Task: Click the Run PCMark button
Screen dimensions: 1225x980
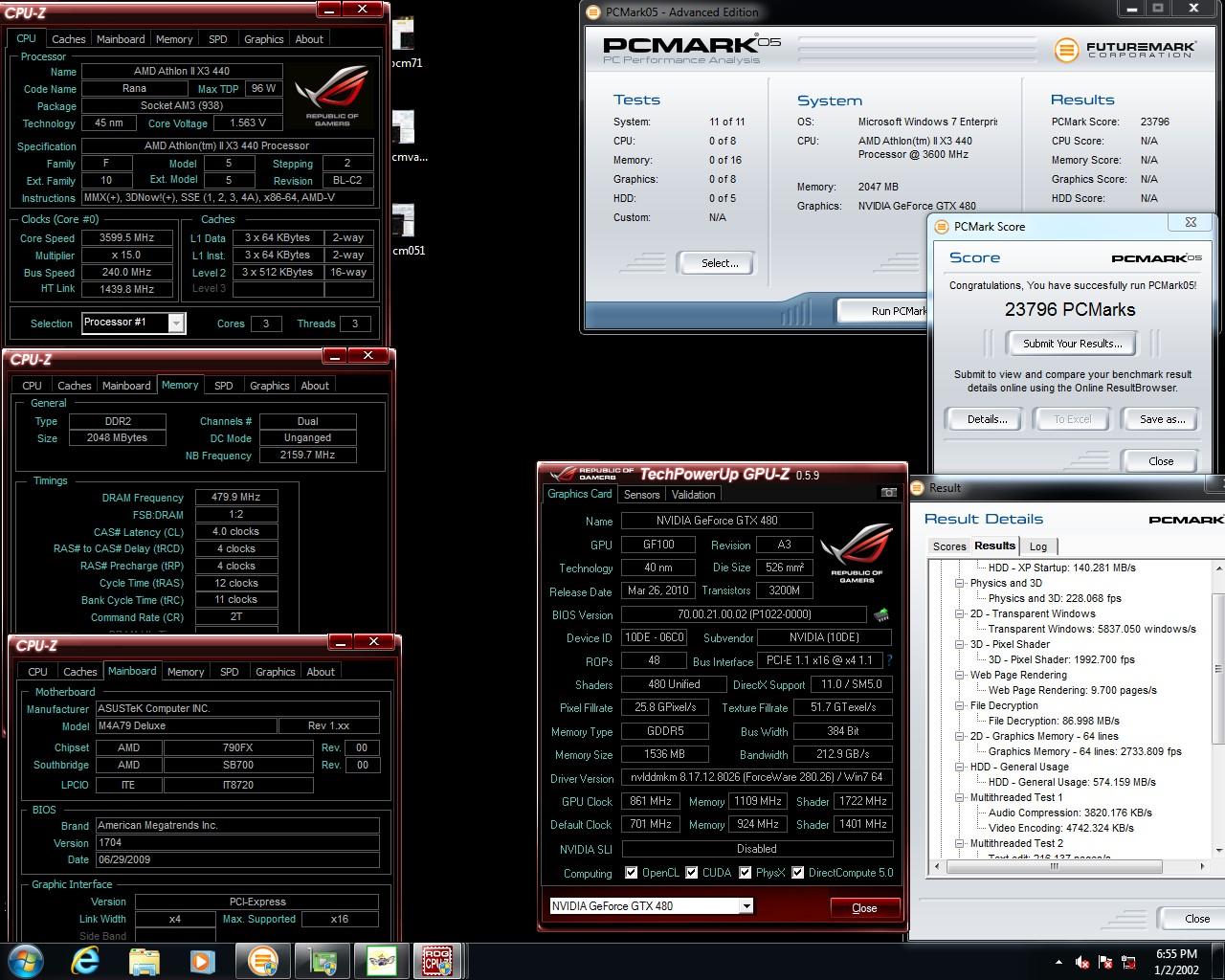Action: point(882,311)
